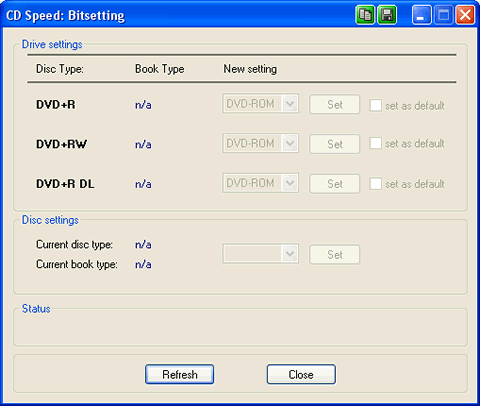This screenshot has width=480, height=406.
Task: Click the Close button
Action: point(301,374)
